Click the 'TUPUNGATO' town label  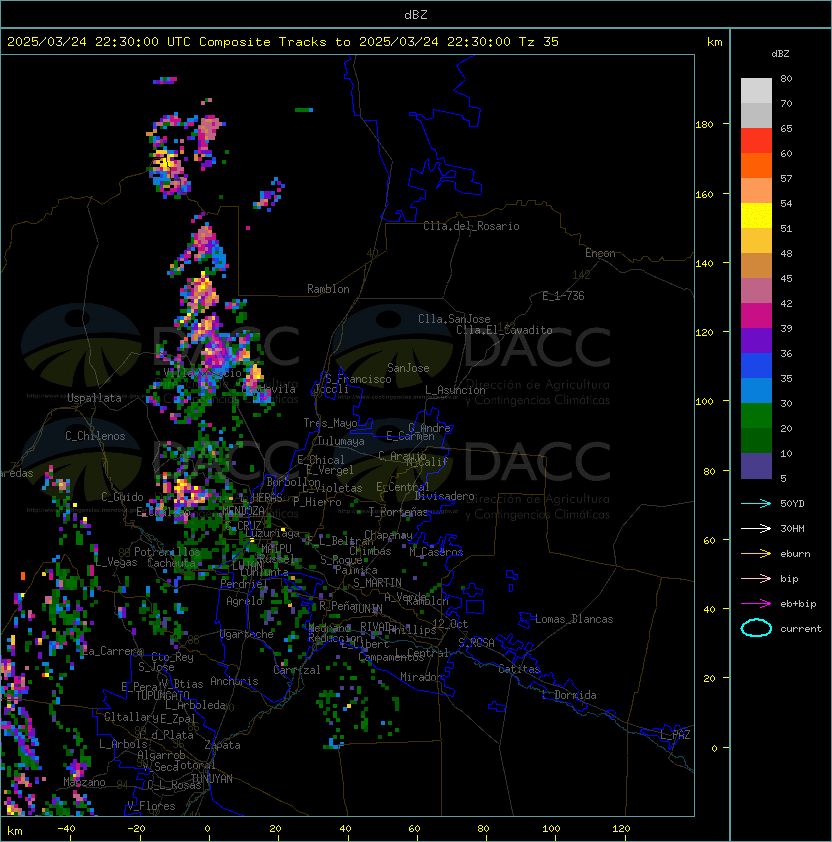pyautogui.click(x=163, y=696)
